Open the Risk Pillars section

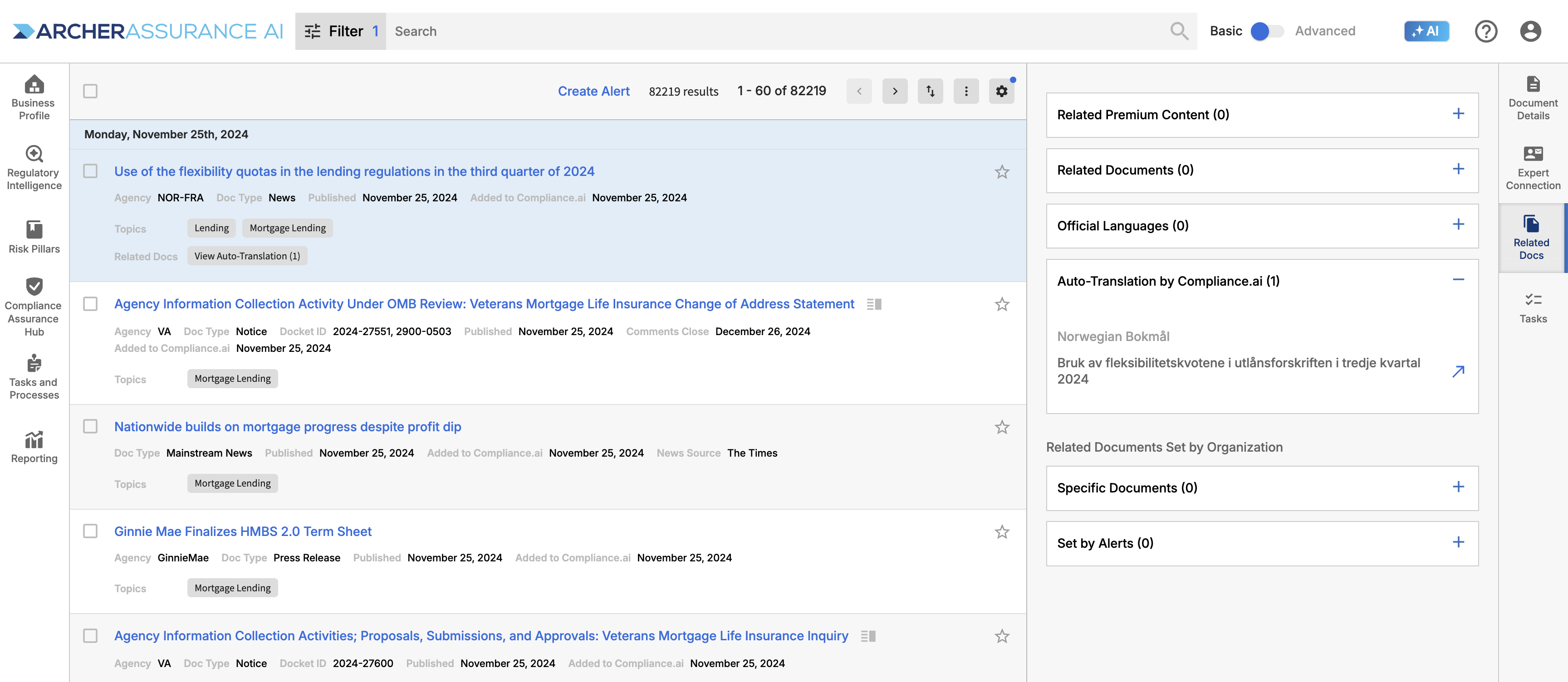(34, 237)
